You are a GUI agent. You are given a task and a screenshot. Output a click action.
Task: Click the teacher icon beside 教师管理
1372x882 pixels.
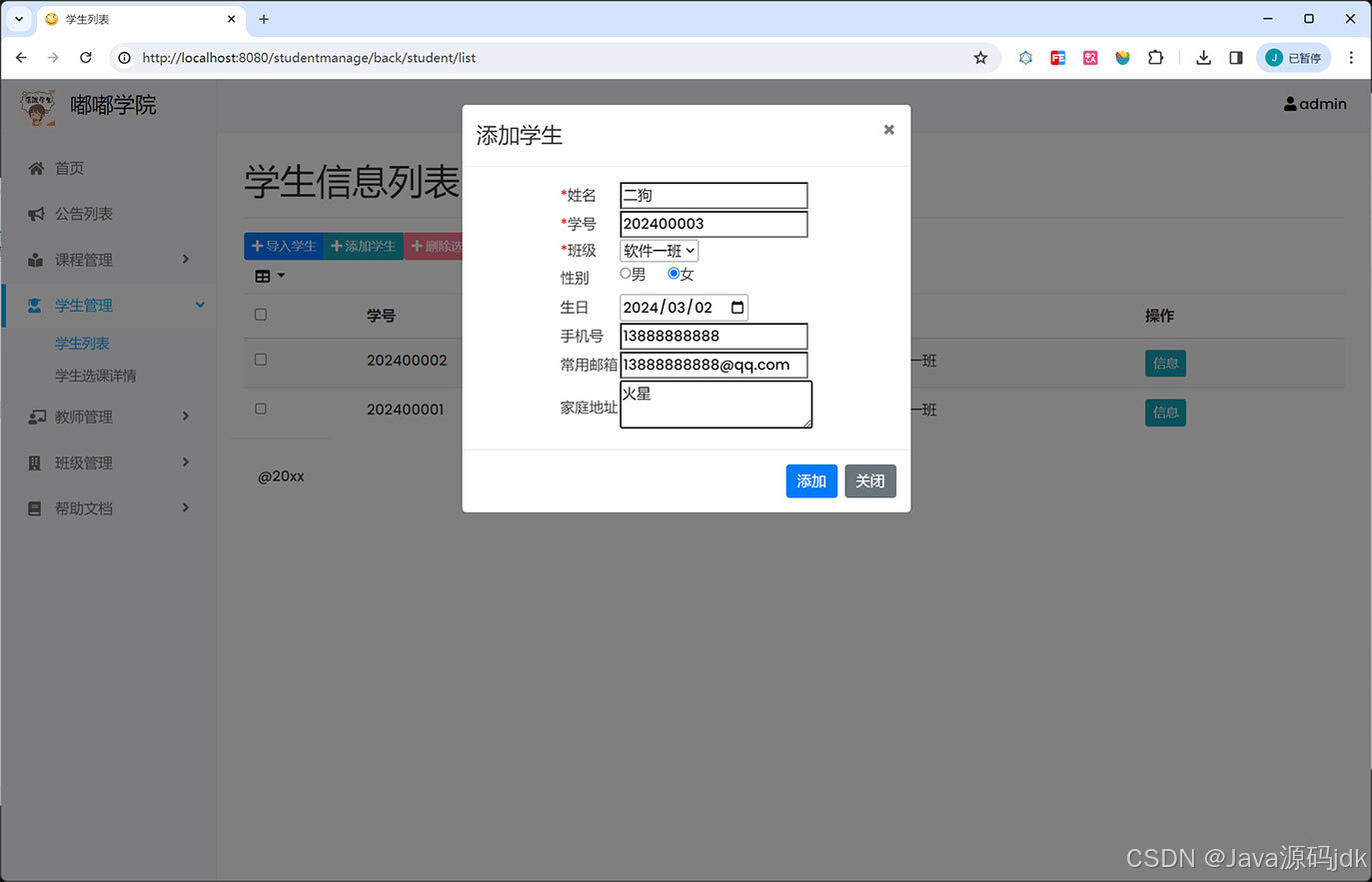click(36, 417)
